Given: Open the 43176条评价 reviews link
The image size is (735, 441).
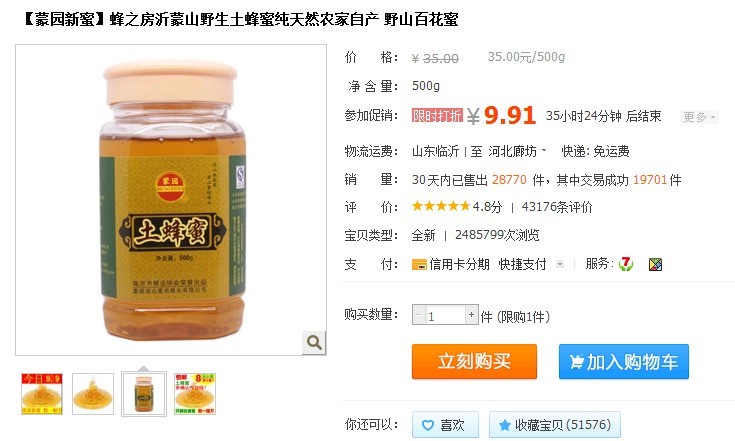Looking at the screenshot, I should click(x=557, y=207).
